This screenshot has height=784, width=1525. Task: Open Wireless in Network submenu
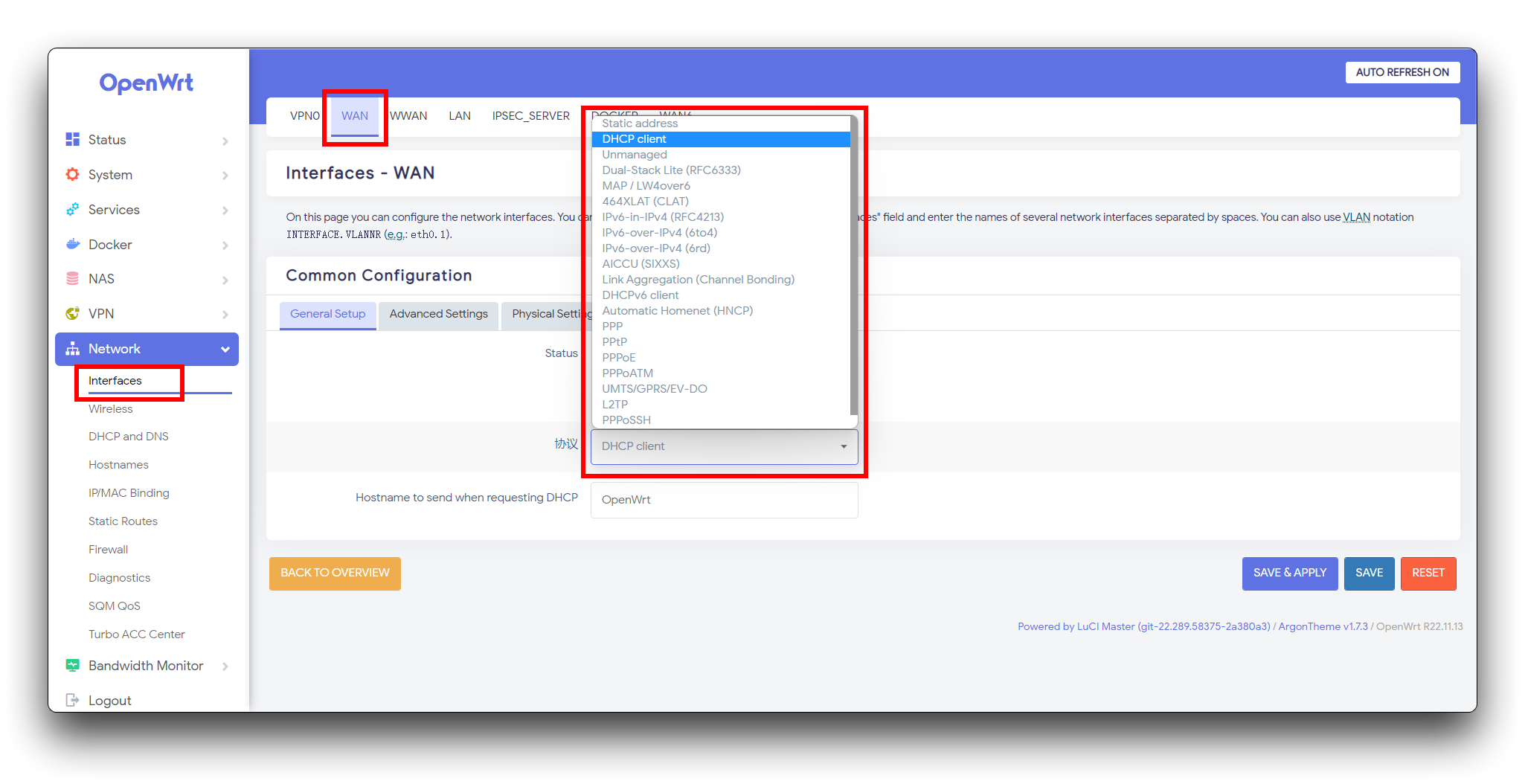click(111, 409)
